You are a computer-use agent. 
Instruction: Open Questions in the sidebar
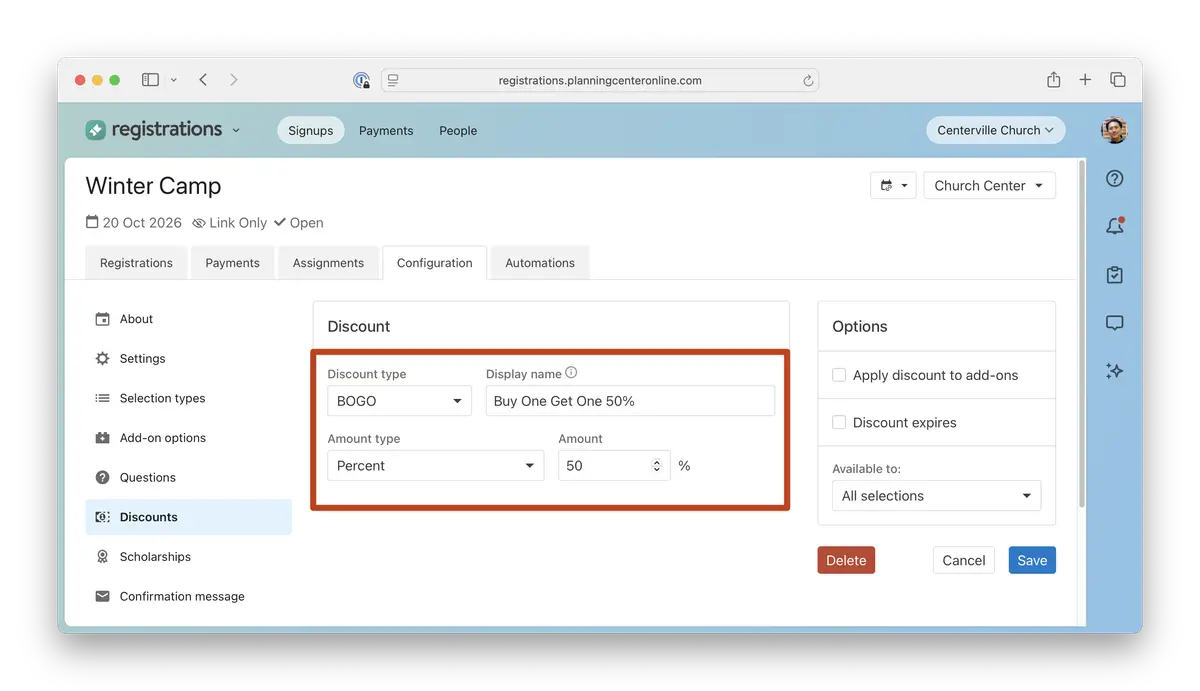click(189, 478)
